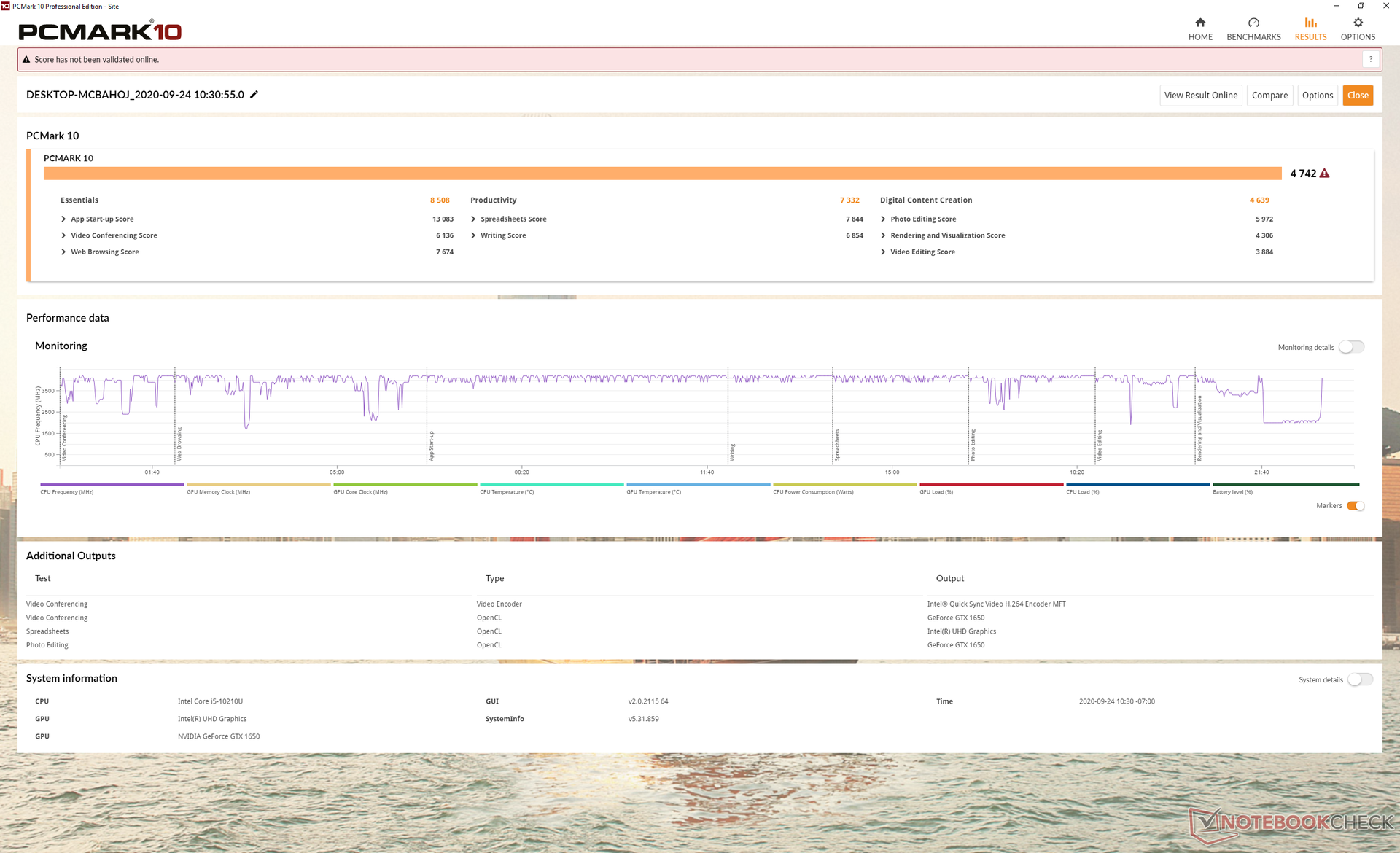Click the PCMark 10 app icon in the title bar
The image size is (1400, 853).
point(6,6)
